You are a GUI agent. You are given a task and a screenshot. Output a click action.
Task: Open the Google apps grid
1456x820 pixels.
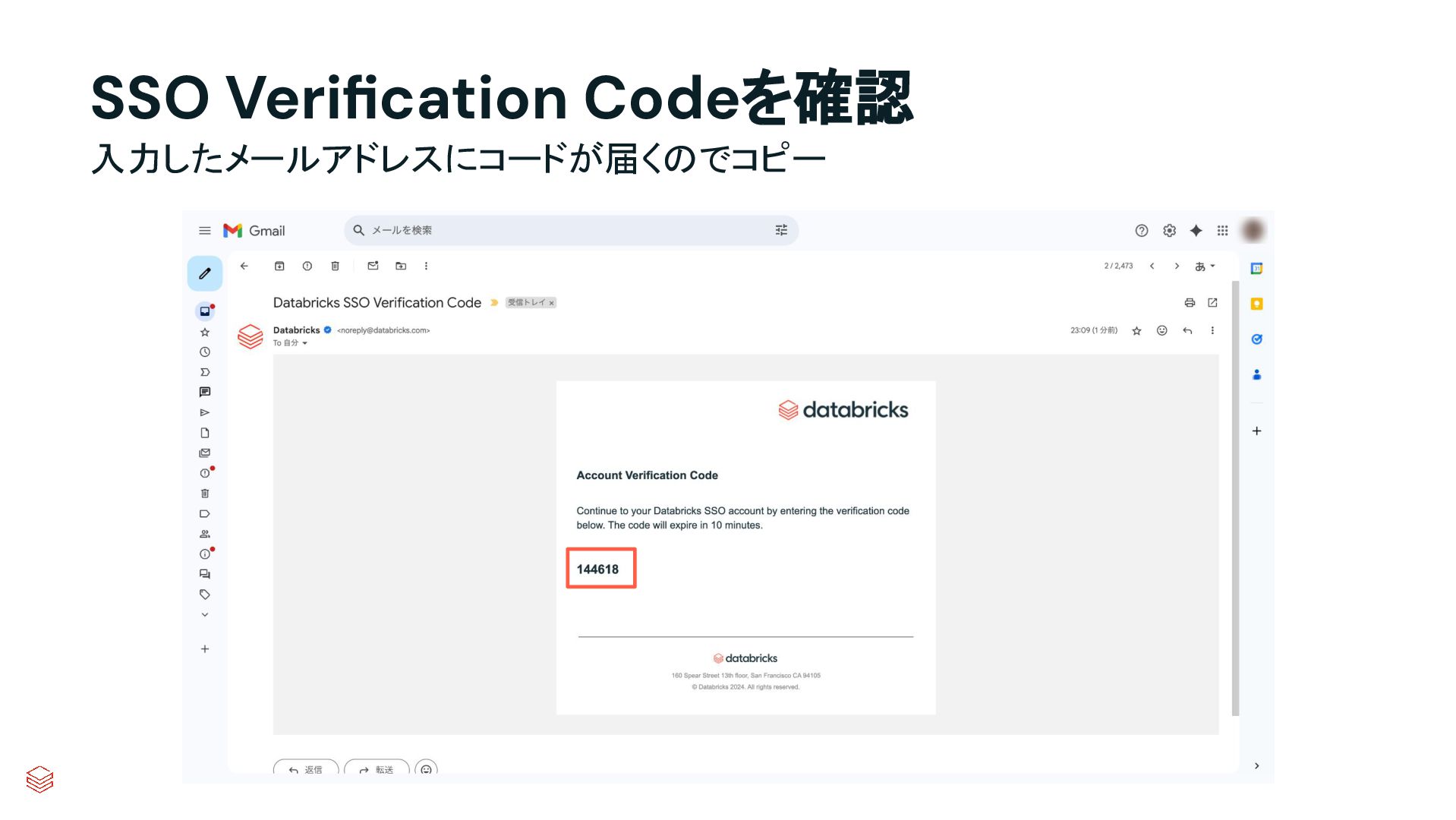tap(1222, 231)
